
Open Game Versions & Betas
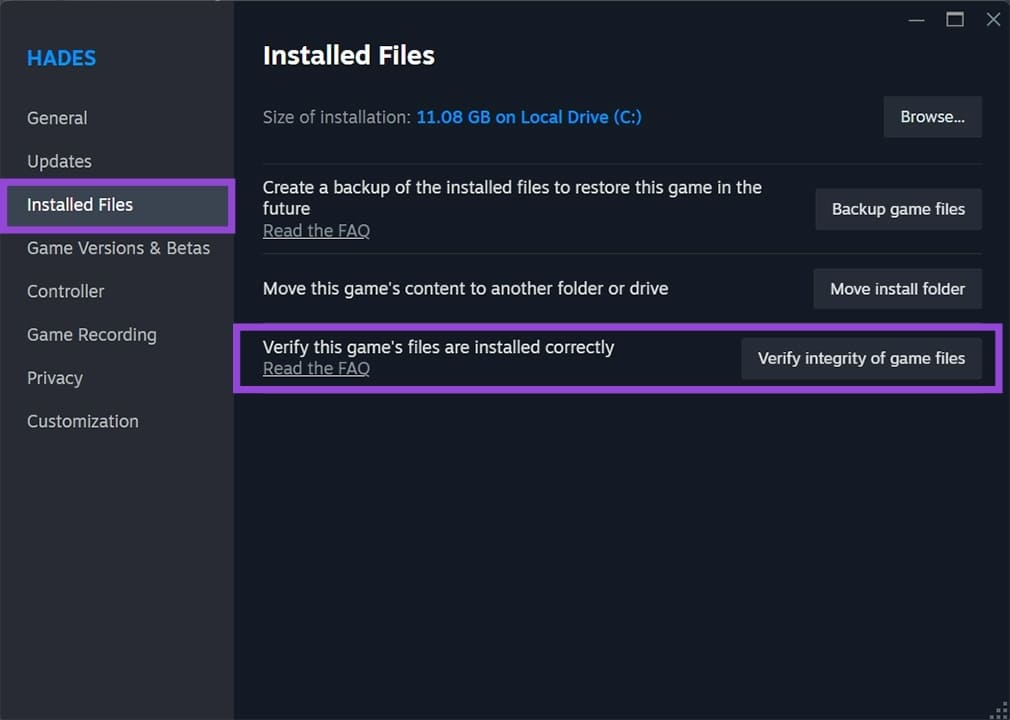[x=118, y=248]
